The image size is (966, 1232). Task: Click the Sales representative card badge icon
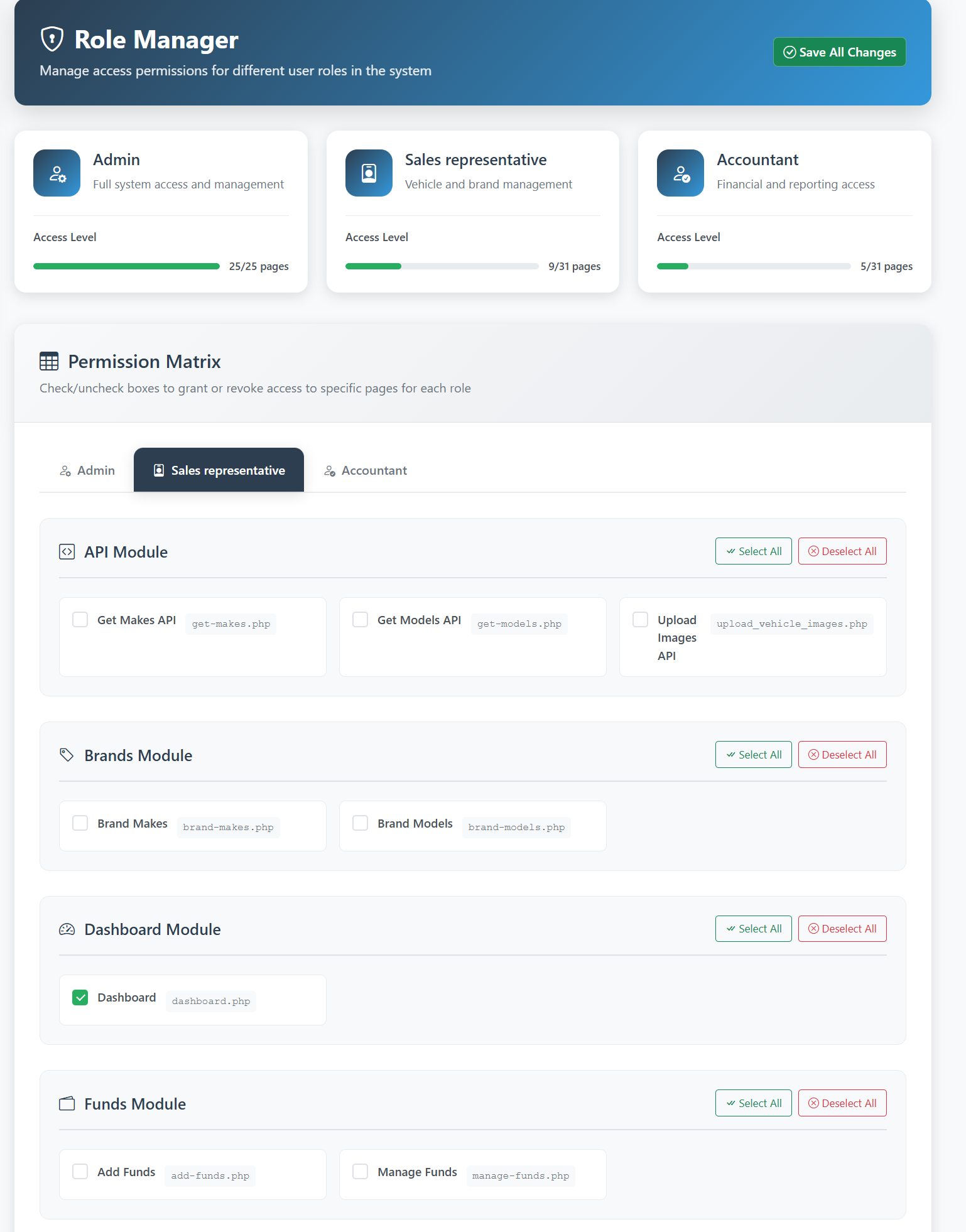point(369,173)
